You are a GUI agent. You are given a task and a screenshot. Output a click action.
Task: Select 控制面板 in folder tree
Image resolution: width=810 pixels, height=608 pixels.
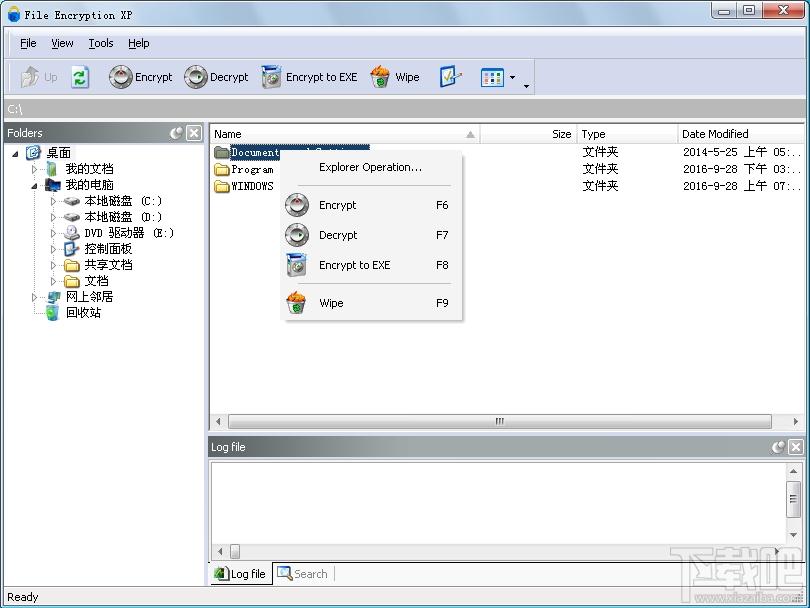(108, 249)
